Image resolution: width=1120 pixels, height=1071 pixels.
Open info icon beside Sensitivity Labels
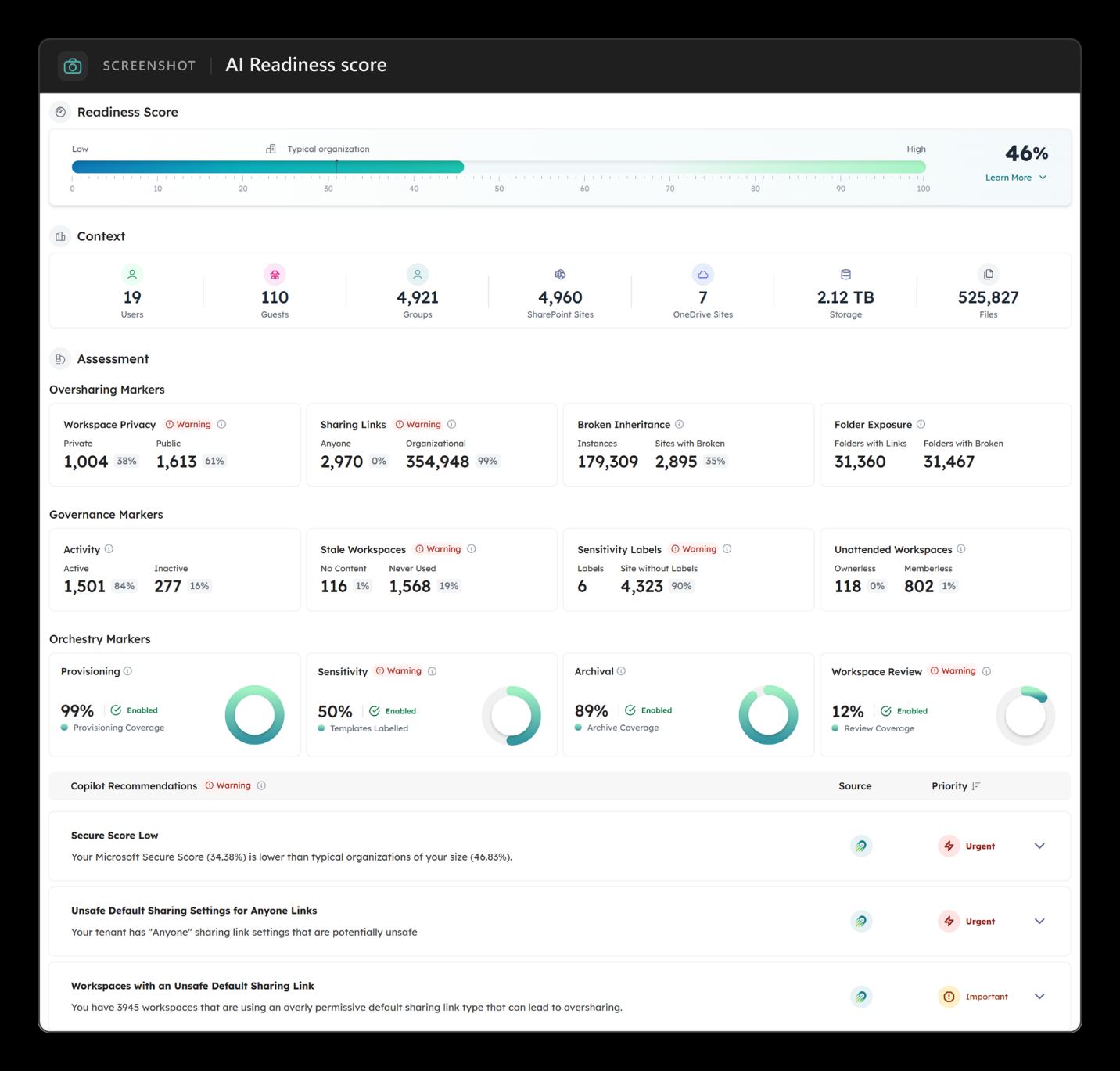tap(727, 549)
